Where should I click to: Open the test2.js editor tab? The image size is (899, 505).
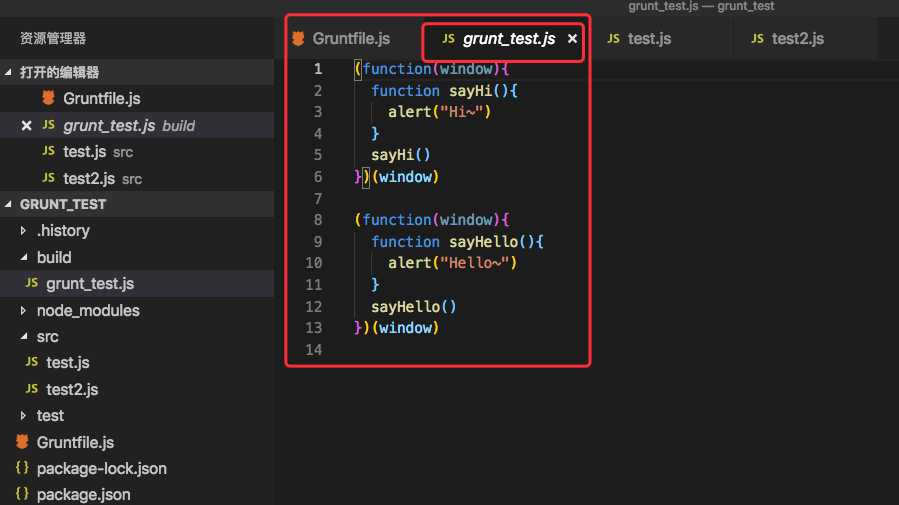pos(798,38)
